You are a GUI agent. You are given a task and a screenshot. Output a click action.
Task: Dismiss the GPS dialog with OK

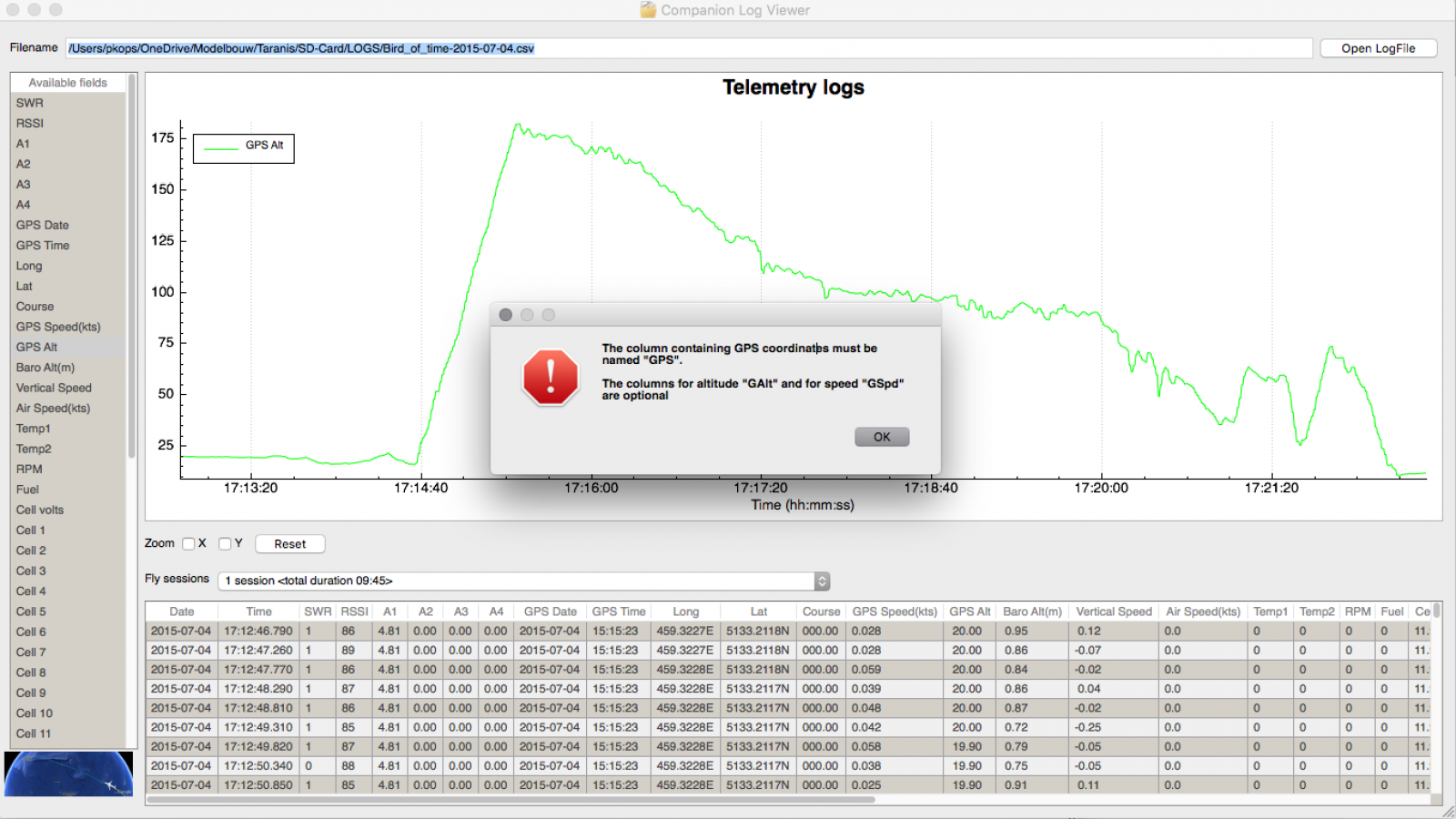pos(882,437)
